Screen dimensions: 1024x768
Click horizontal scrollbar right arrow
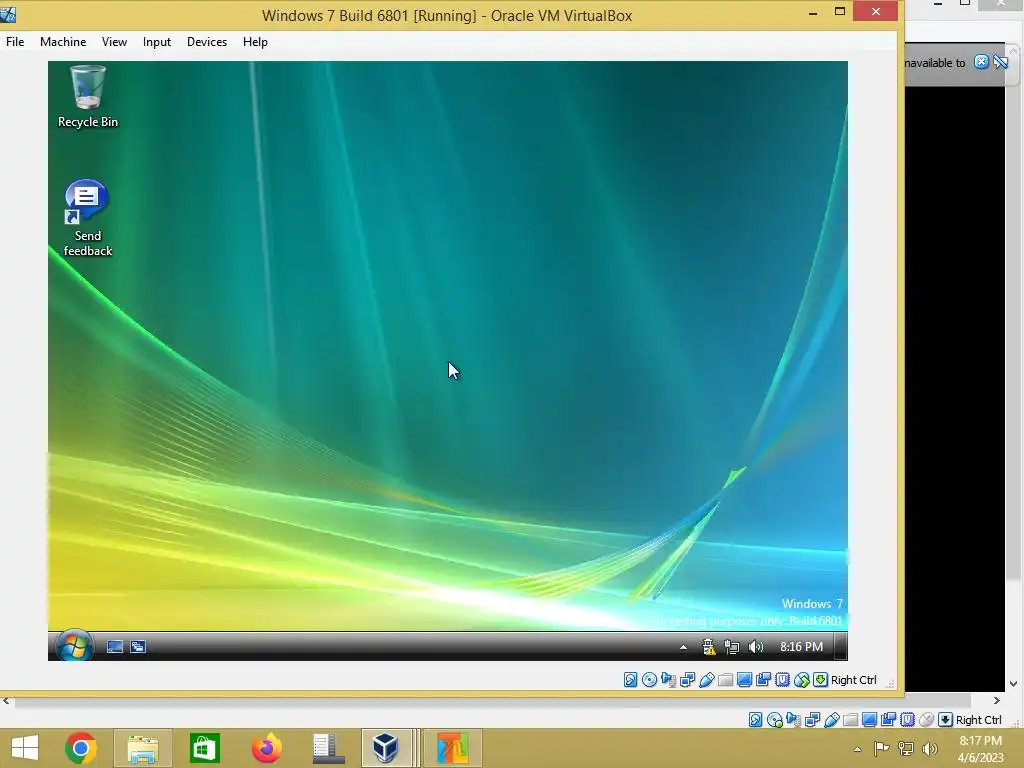(x=997, y=701)
